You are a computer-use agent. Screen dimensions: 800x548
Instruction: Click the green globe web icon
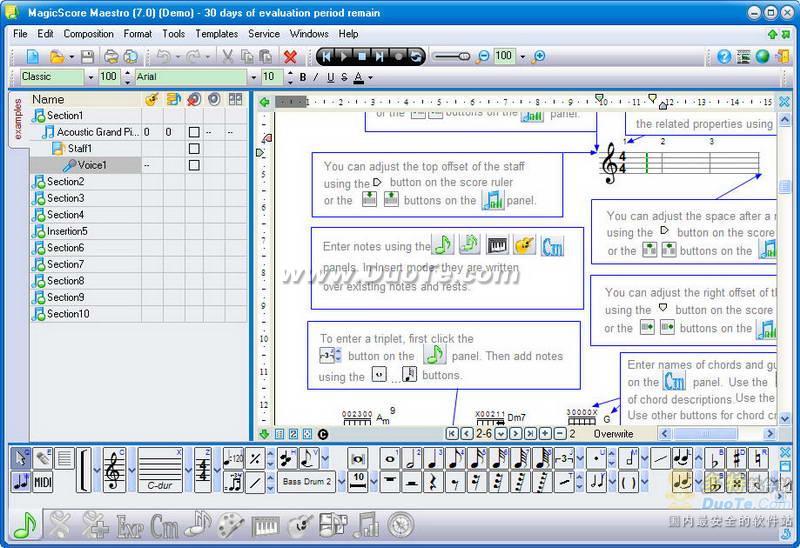762,56
